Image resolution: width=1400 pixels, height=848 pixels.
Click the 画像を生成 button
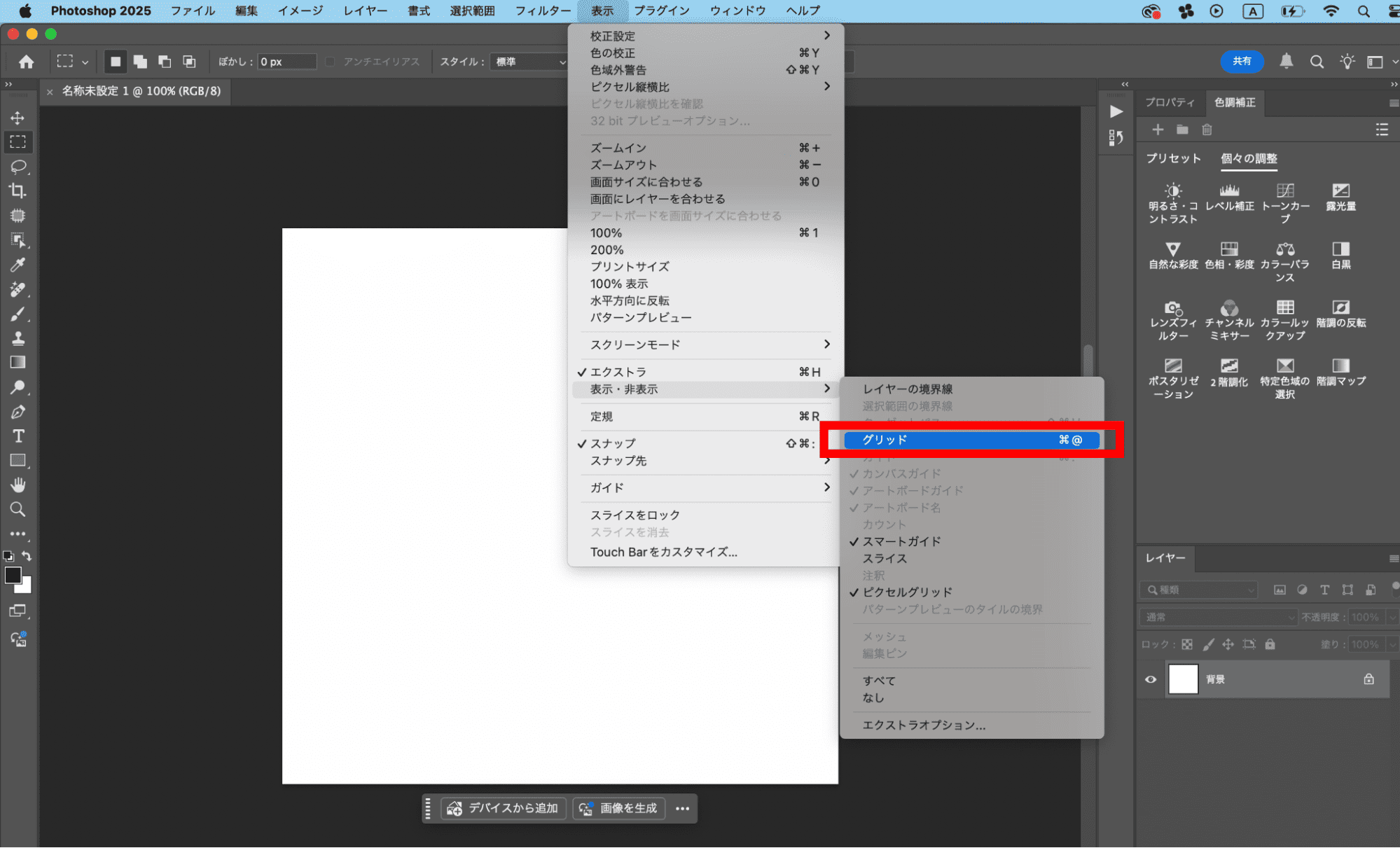click(619, 808)
